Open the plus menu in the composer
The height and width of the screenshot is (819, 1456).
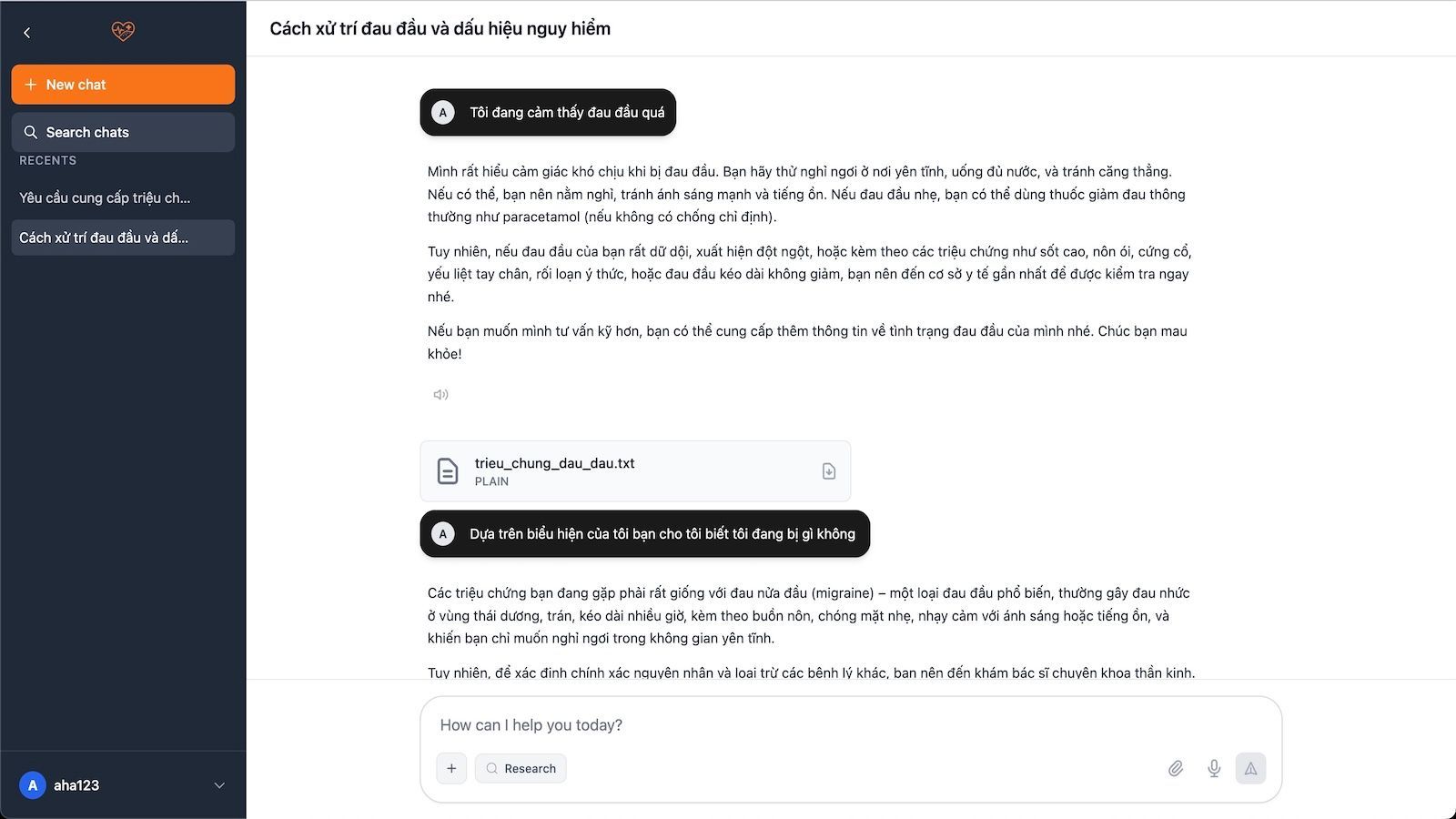pos(451,768)
